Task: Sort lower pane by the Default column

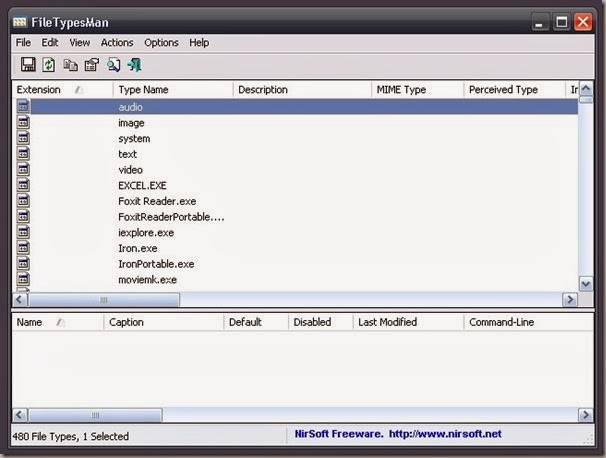Action: (x=256, y=322)
